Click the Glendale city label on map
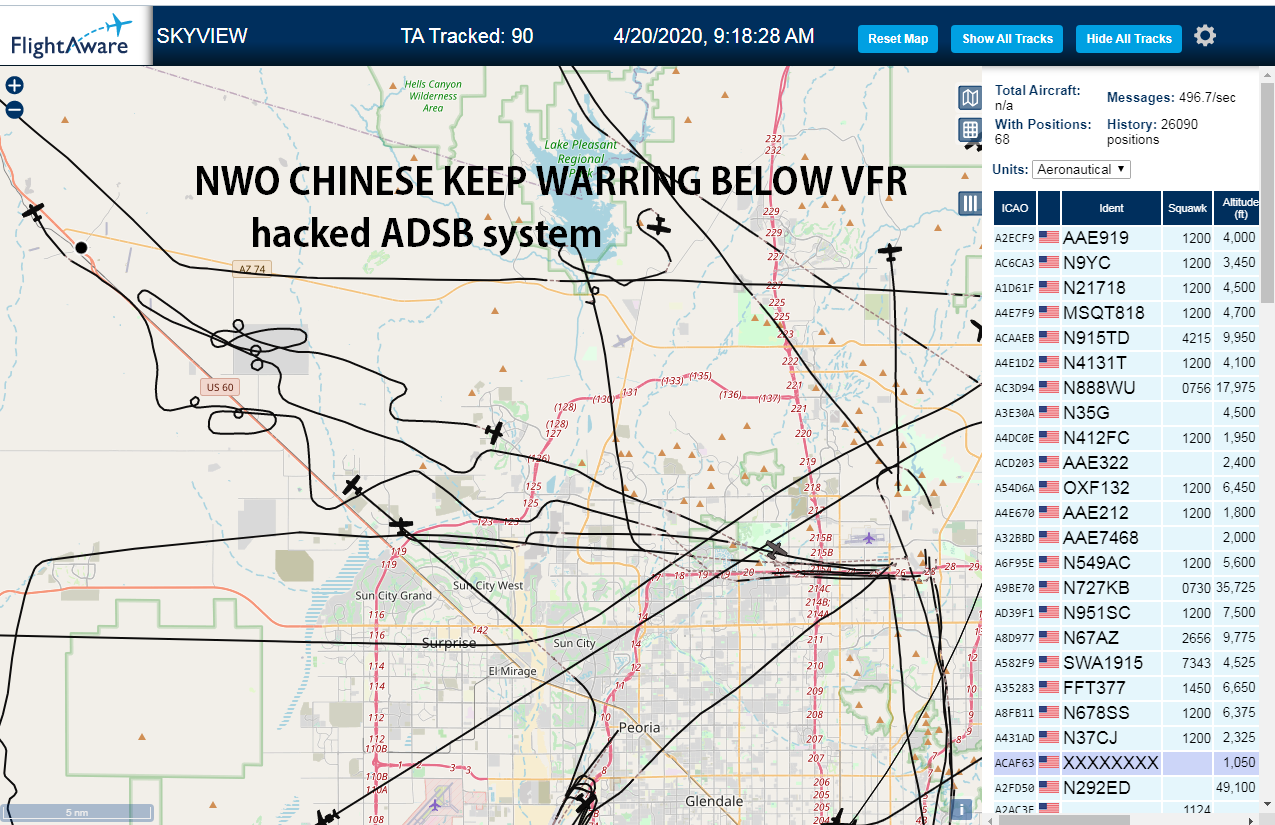 click(x=714, y=801)
